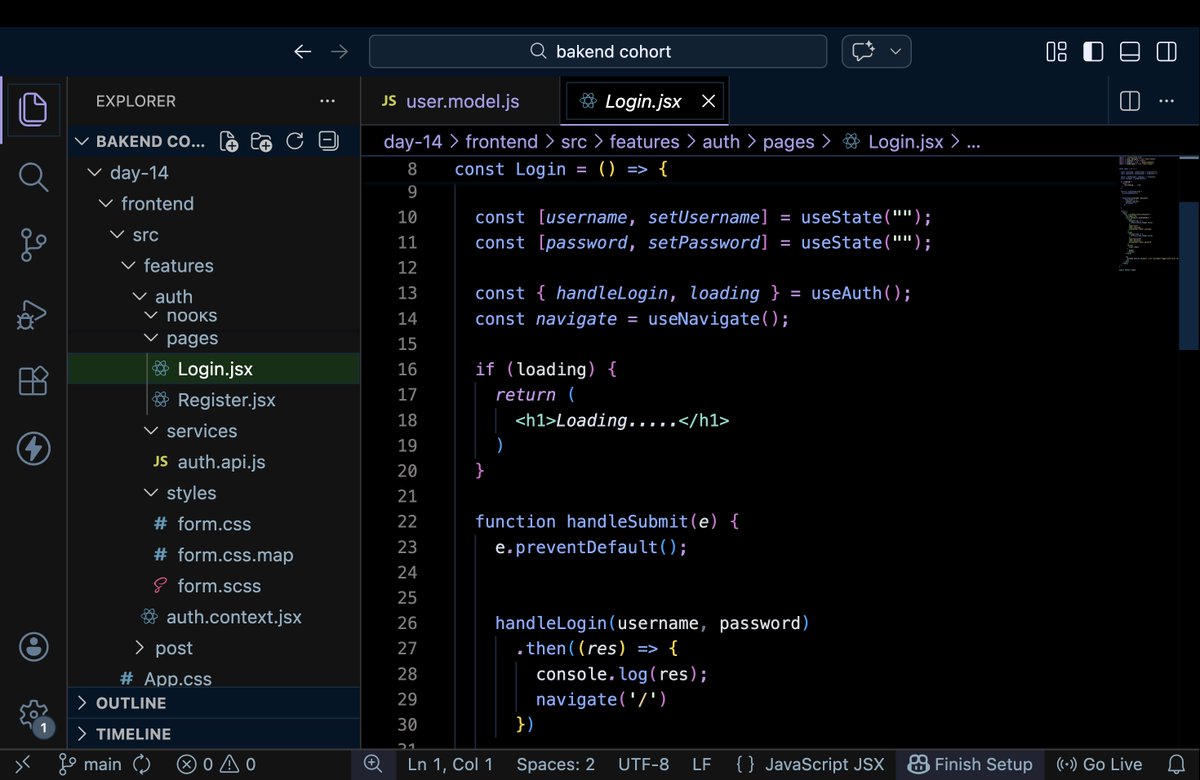Viewport: 1200px width, 780px height.
Task: Open remote window from status bar
Action: click(x=23, y=764)
